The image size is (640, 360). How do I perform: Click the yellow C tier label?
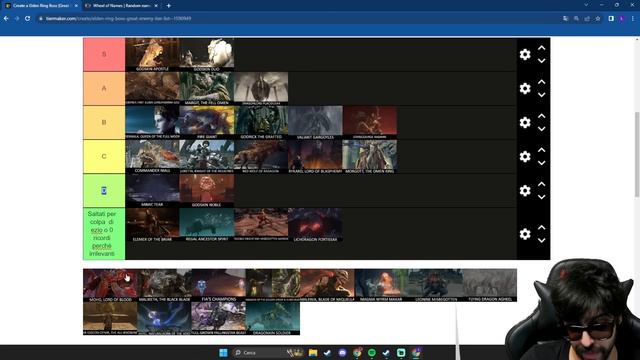tap(104, 157)
